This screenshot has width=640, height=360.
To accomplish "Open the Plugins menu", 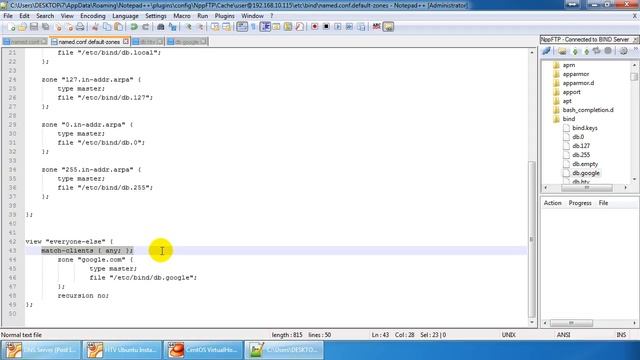I will click(224, 16).
